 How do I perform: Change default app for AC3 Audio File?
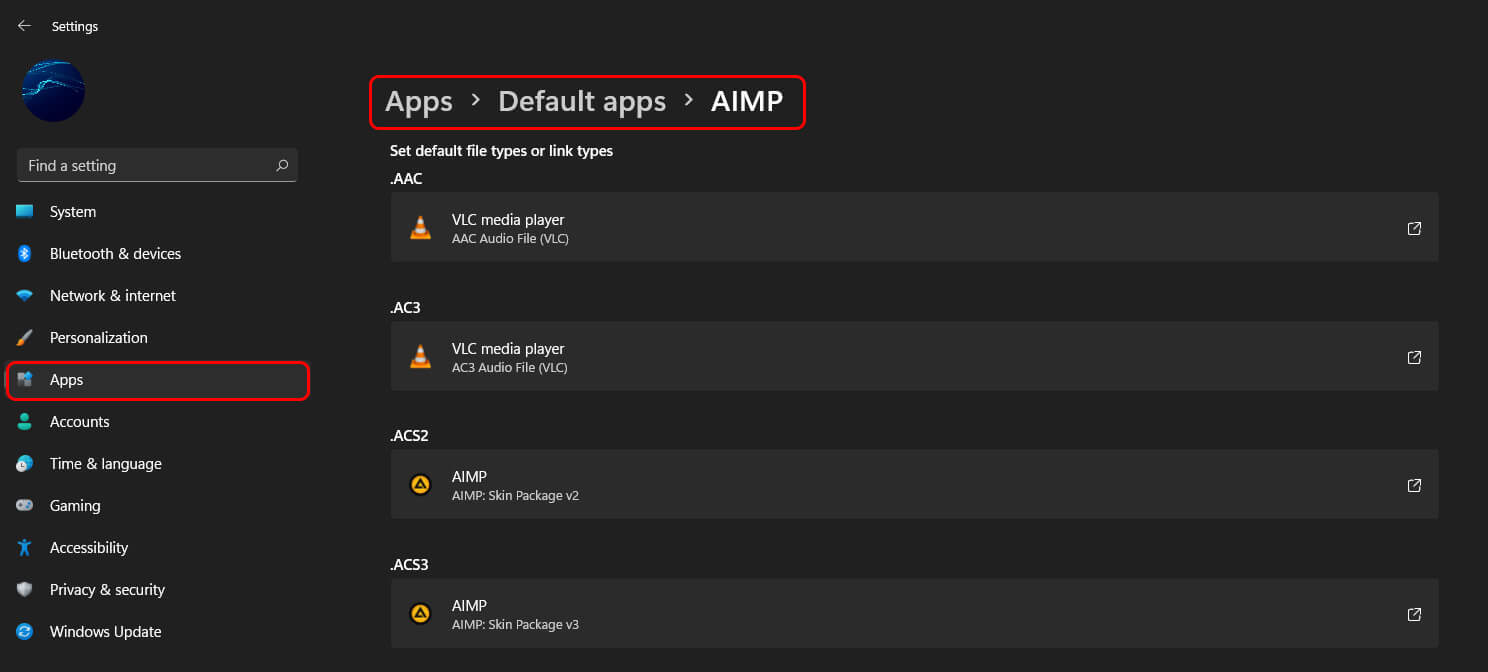tap(914, 357)
